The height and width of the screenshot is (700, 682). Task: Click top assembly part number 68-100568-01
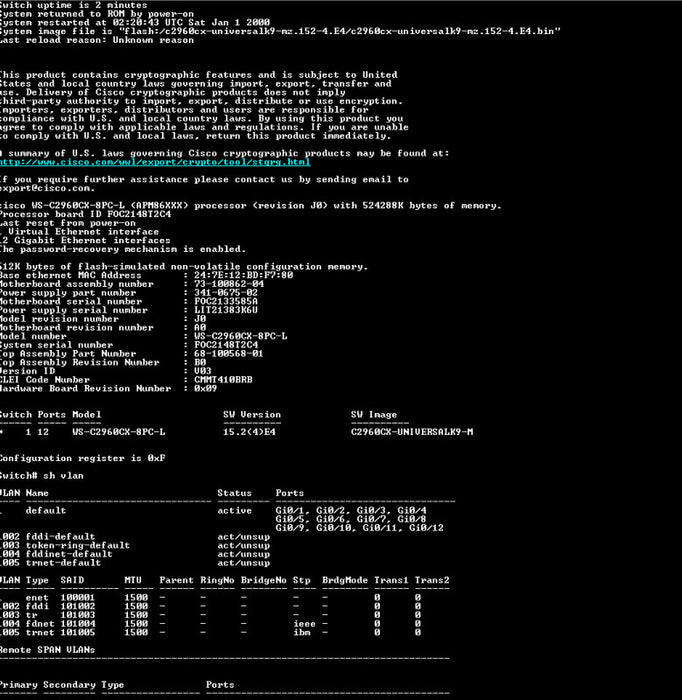(229, 354)
